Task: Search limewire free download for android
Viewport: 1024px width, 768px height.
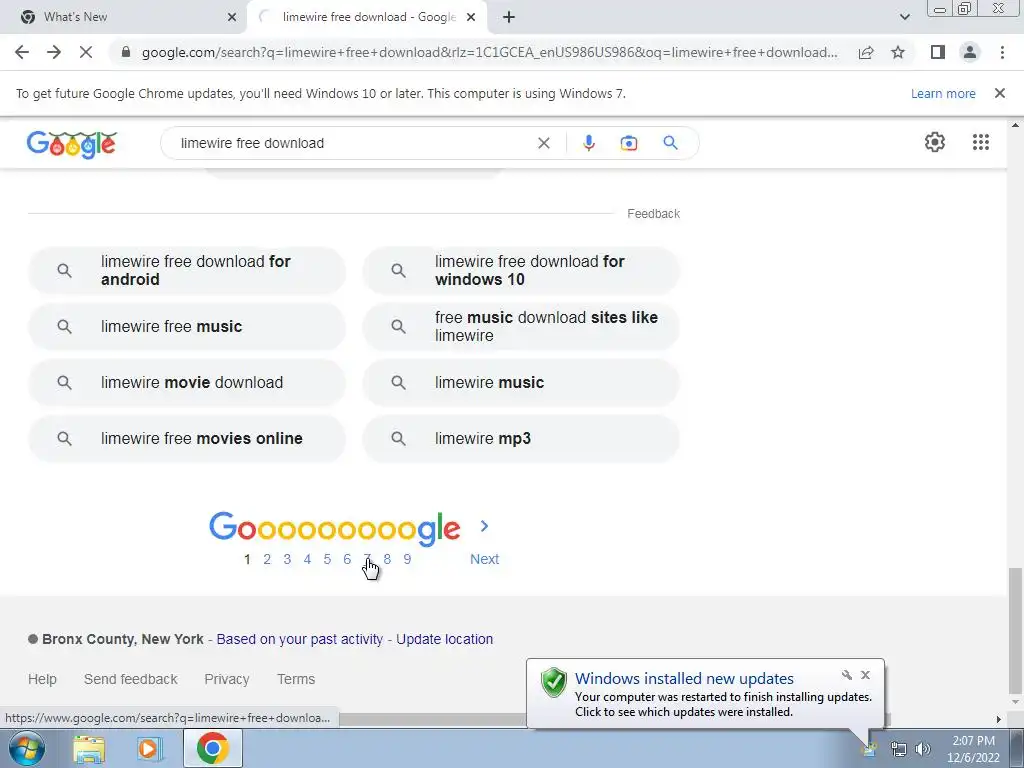Action: pos(187,270)
